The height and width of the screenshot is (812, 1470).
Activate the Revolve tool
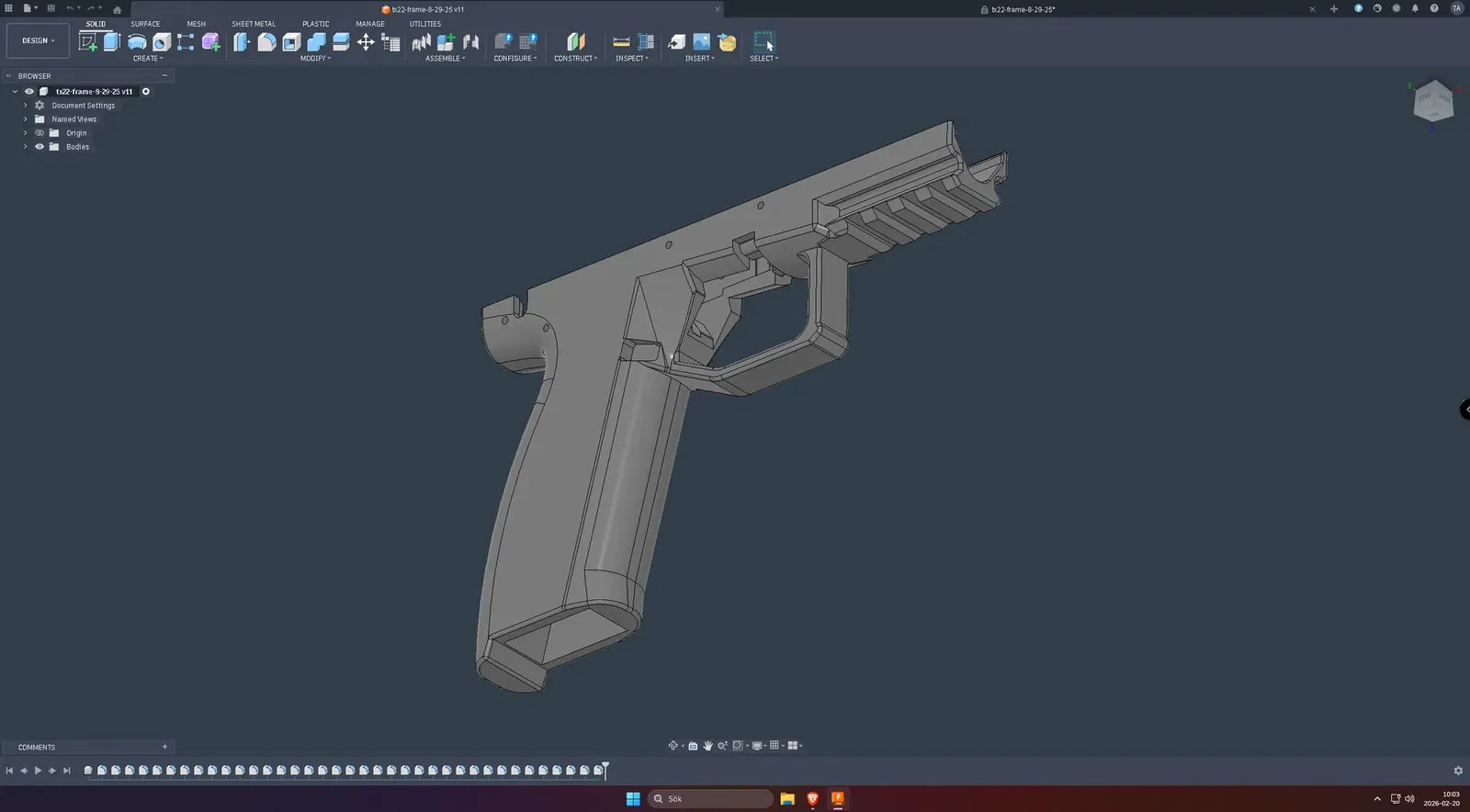[137, 41]
